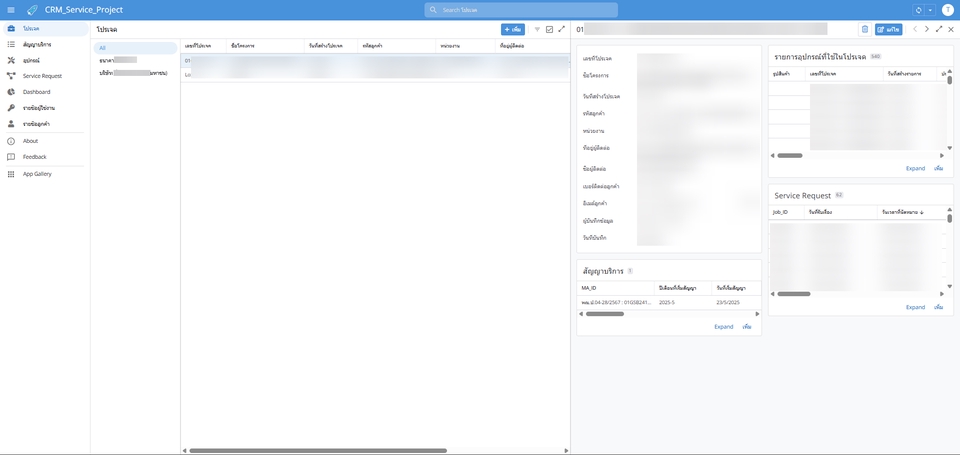Click the vertical scrollbar in the equipment table
This screenshot has height=455, width=960.
[x=950, y=80]
